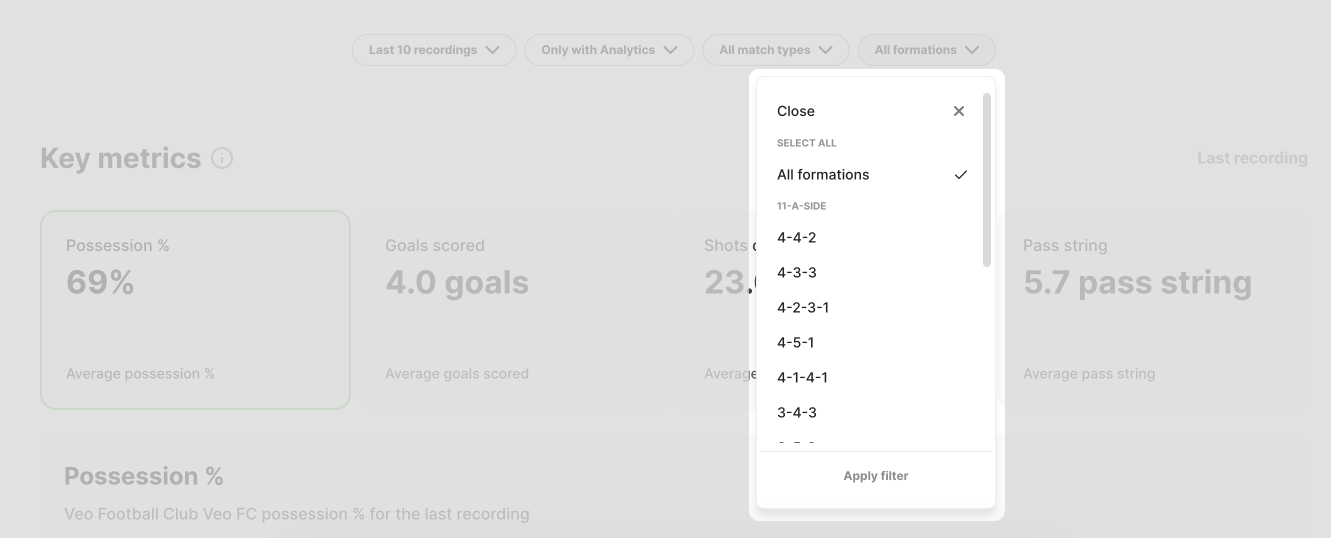The width and height of the screenshot is (1331, 538).
Task: Click the chevron on Only with Analytics
Action: click(670, 50)
